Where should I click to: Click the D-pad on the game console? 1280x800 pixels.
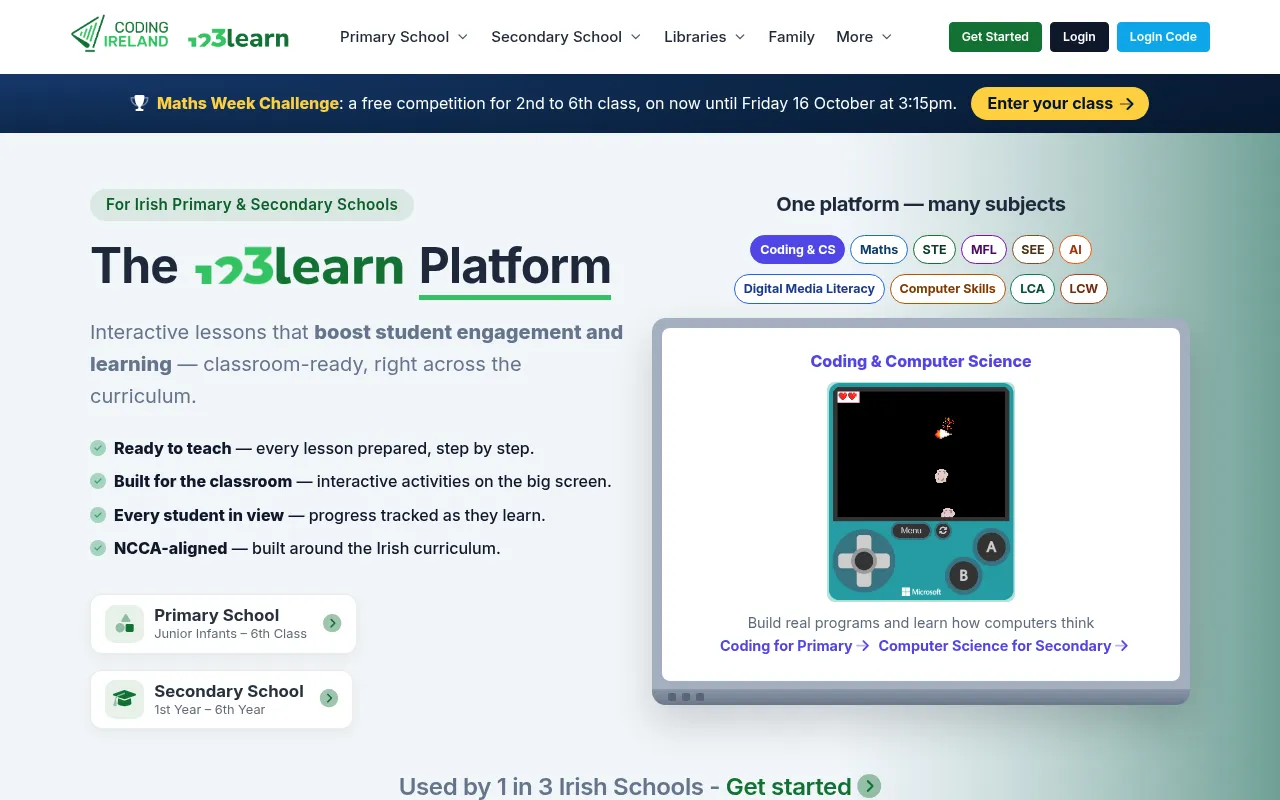864,561
